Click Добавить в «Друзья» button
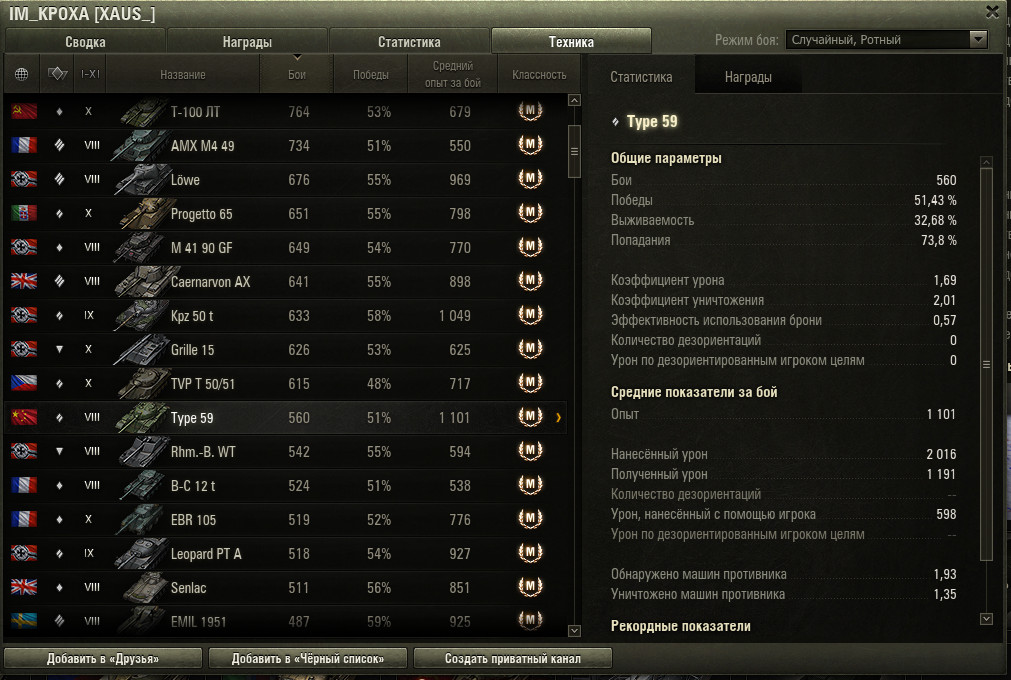This screenshot has width=1011, height=680. [103, 659]
